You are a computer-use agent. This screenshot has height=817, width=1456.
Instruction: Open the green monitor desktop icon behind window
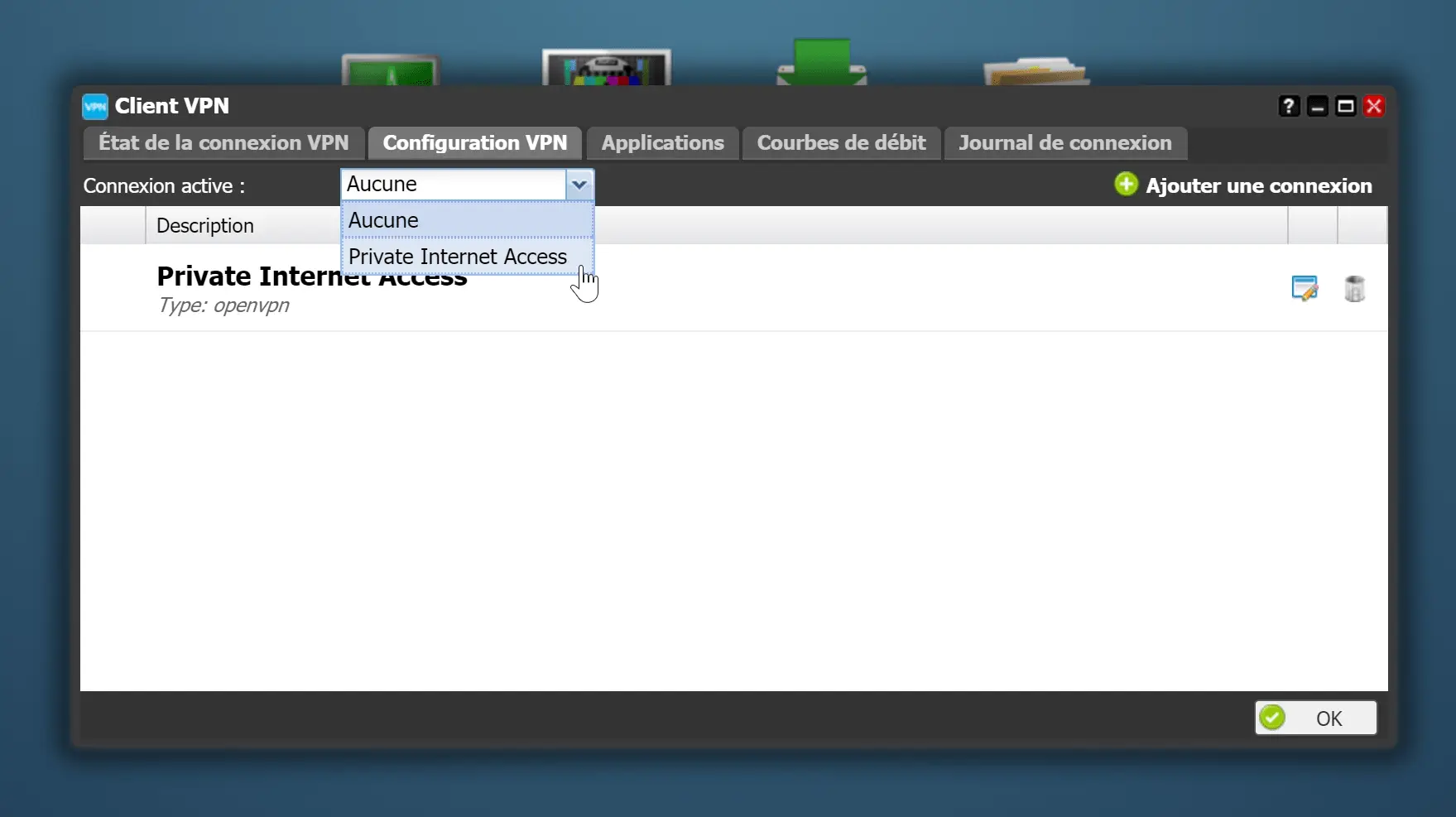click(391, 70)
